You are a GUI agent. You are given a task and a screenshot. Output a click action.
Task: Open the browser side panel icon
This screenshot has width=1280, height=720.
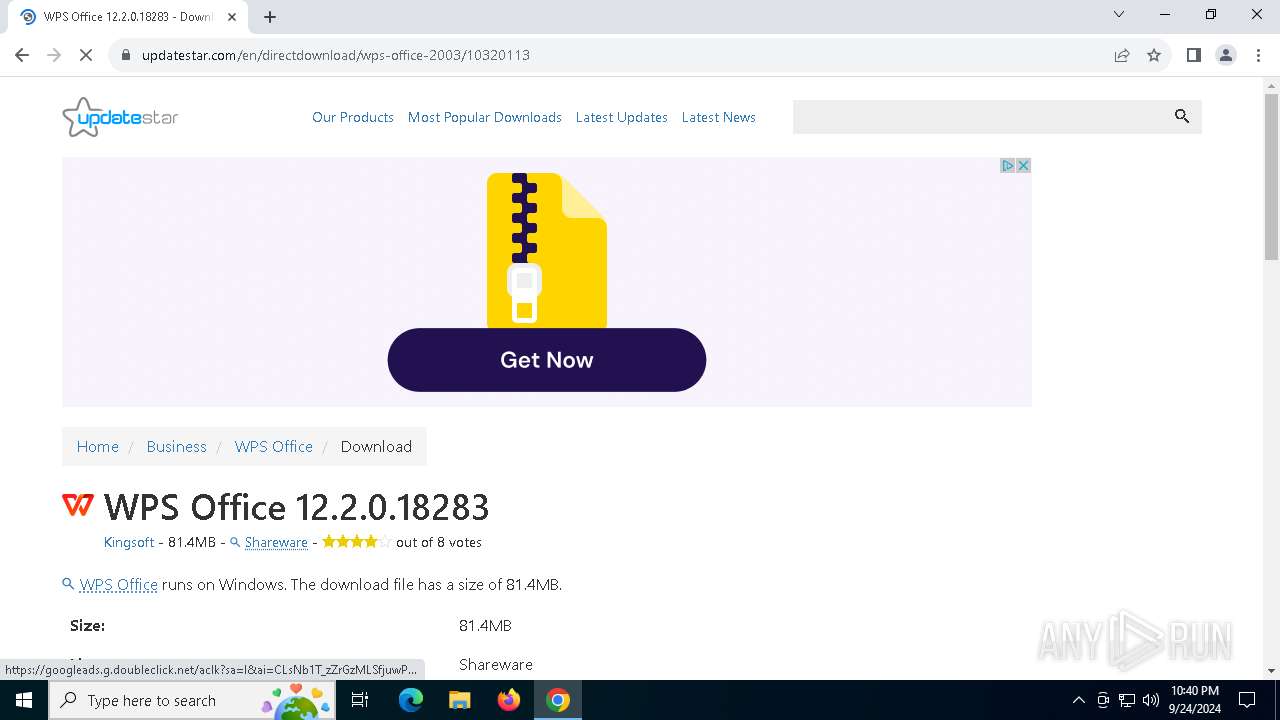click(x=1193, y=55)
